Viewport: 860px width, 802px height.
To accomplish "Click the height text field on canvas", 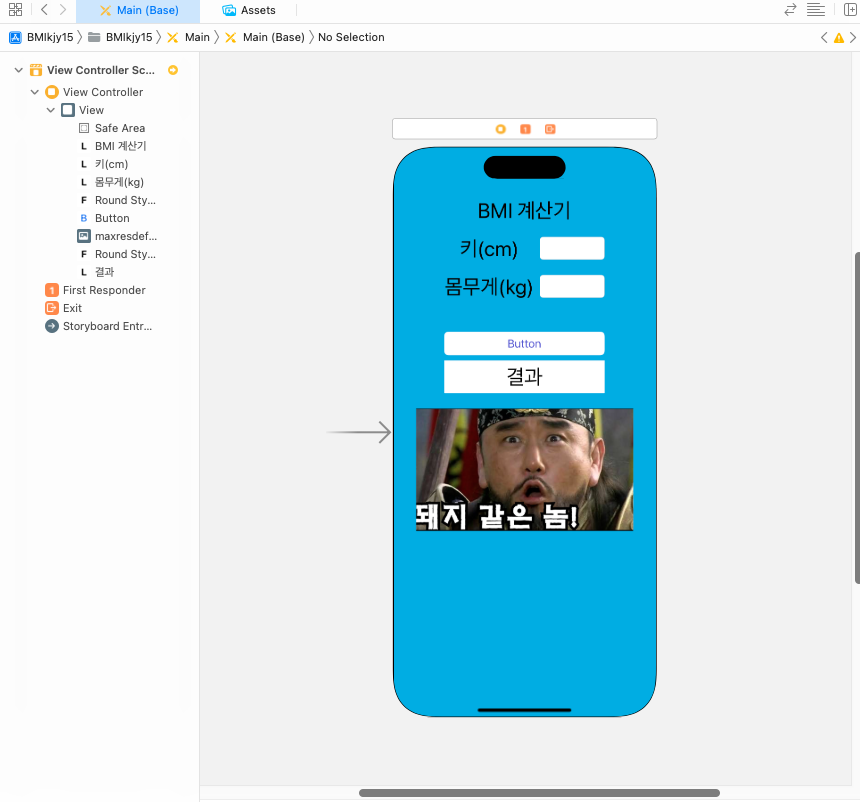I will click(x=572, y=248).
